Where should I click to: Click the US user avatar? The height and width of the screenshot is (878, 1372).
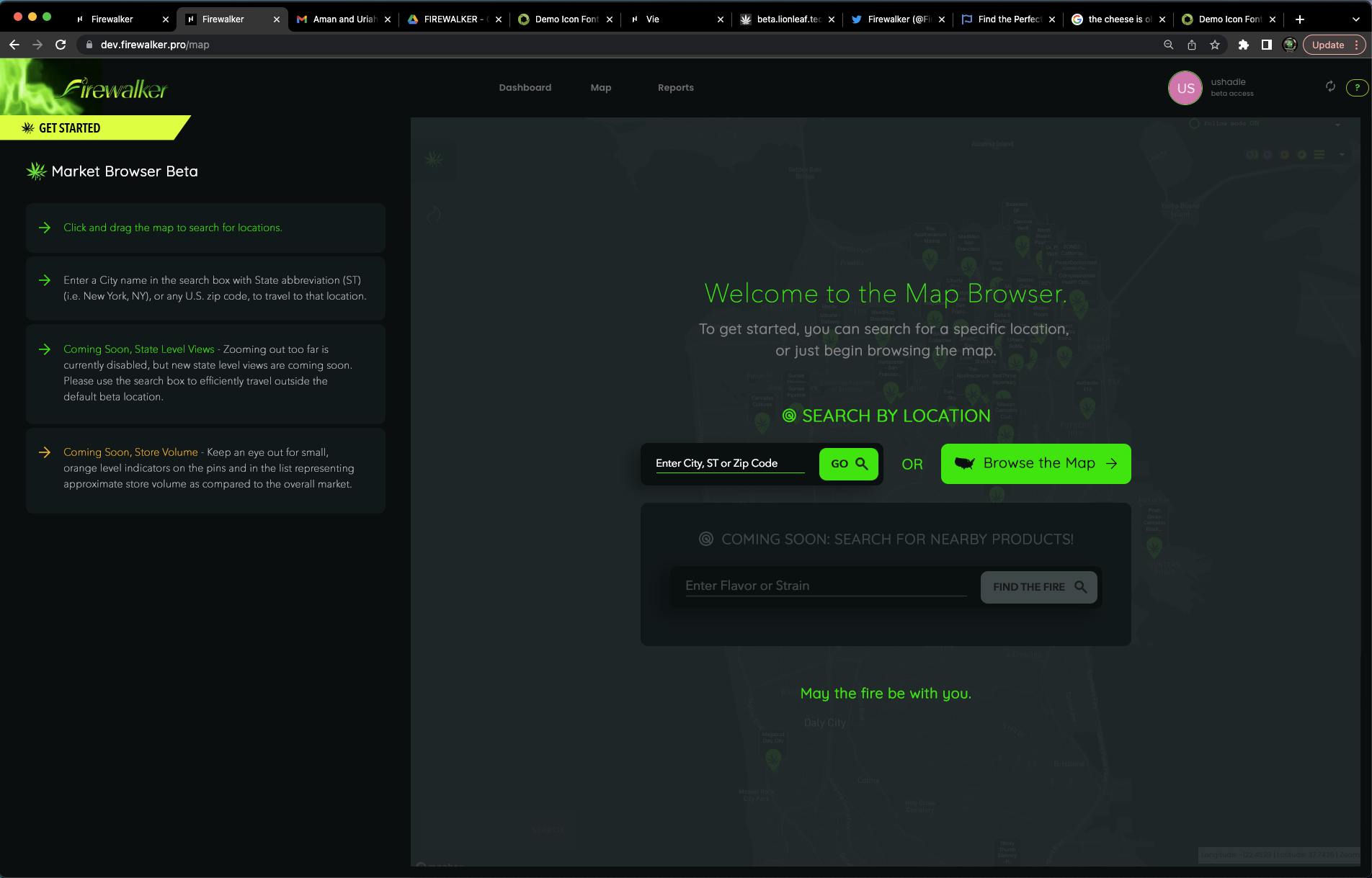(x=1185, y=88)
